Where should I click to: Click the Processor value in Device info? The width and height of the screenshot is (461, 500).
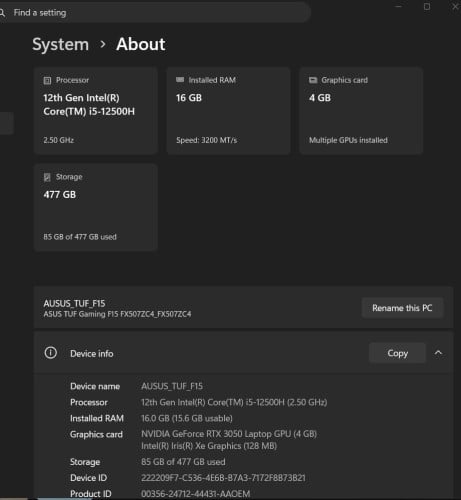tap(234, 402)
